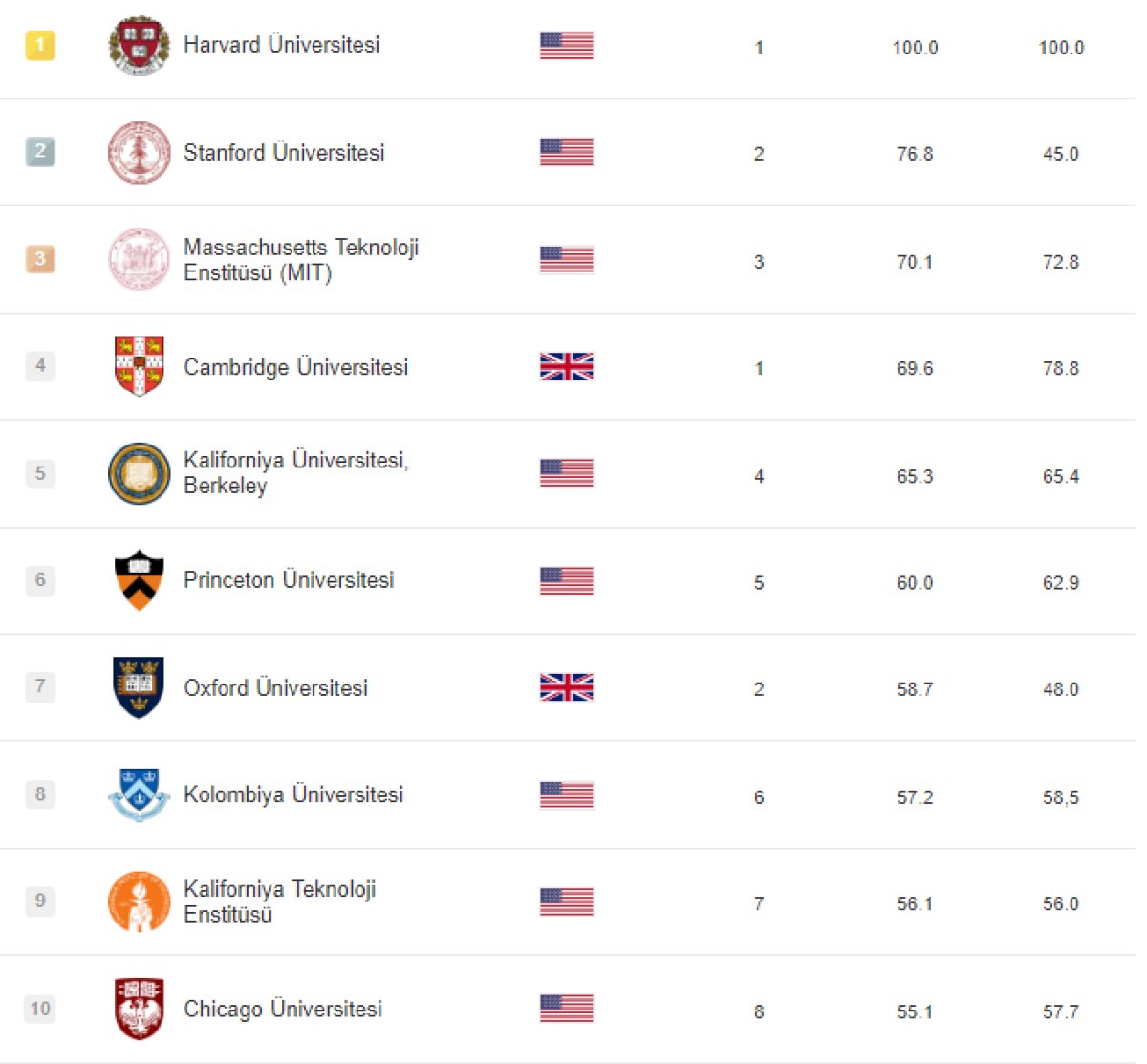
Task: Click the UC Berkeley seal logo
Action: point(139,473)
